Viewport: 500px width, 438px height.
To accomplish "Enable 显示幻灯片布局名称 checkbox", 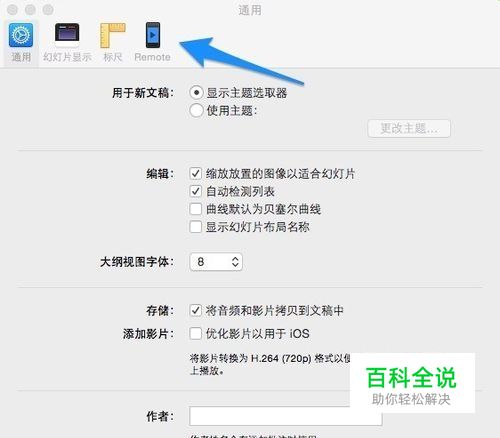I will tap(195, 227).
